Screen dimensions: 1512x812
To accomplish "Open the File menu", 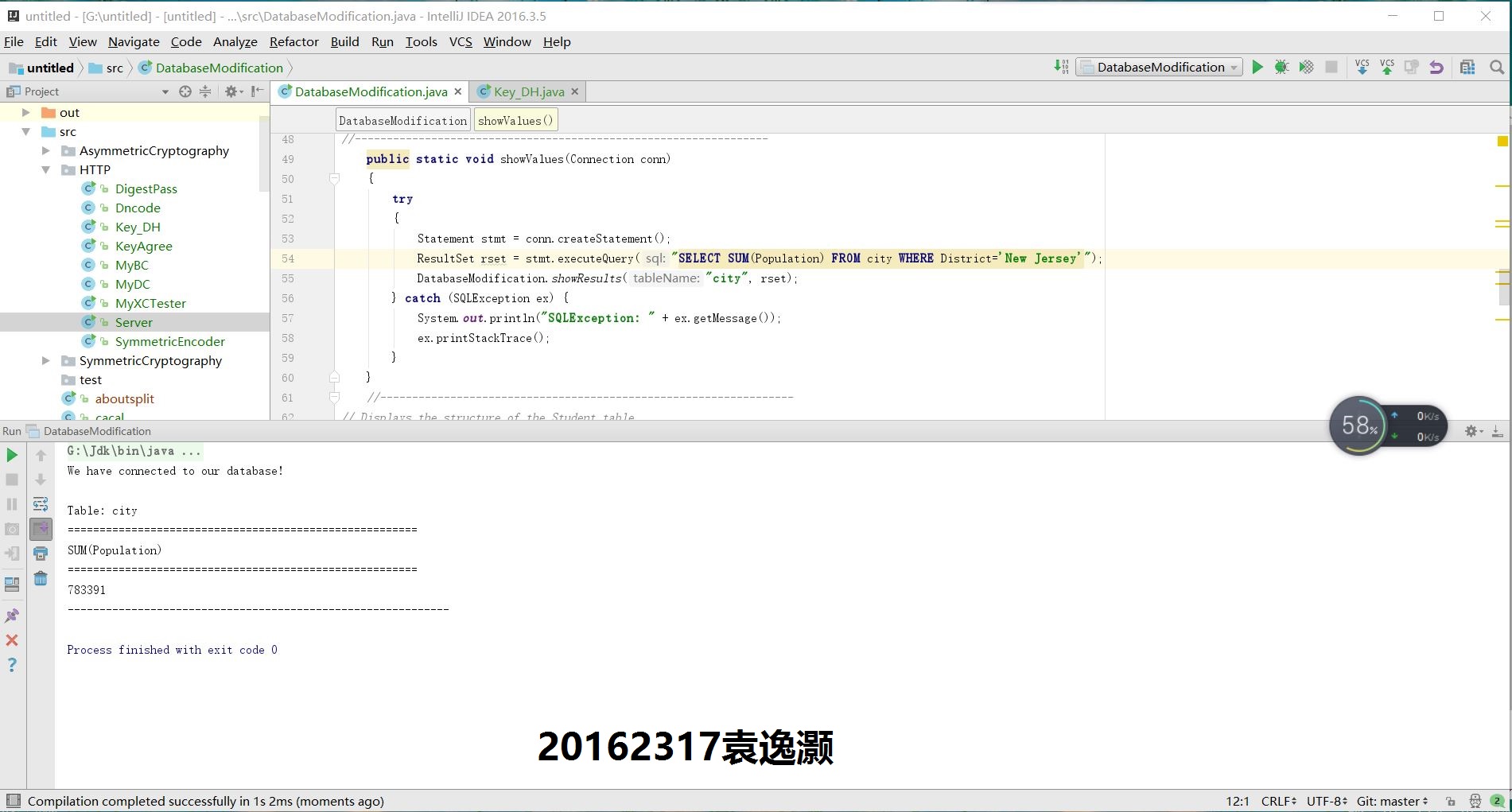I will (x=14, y=41).
